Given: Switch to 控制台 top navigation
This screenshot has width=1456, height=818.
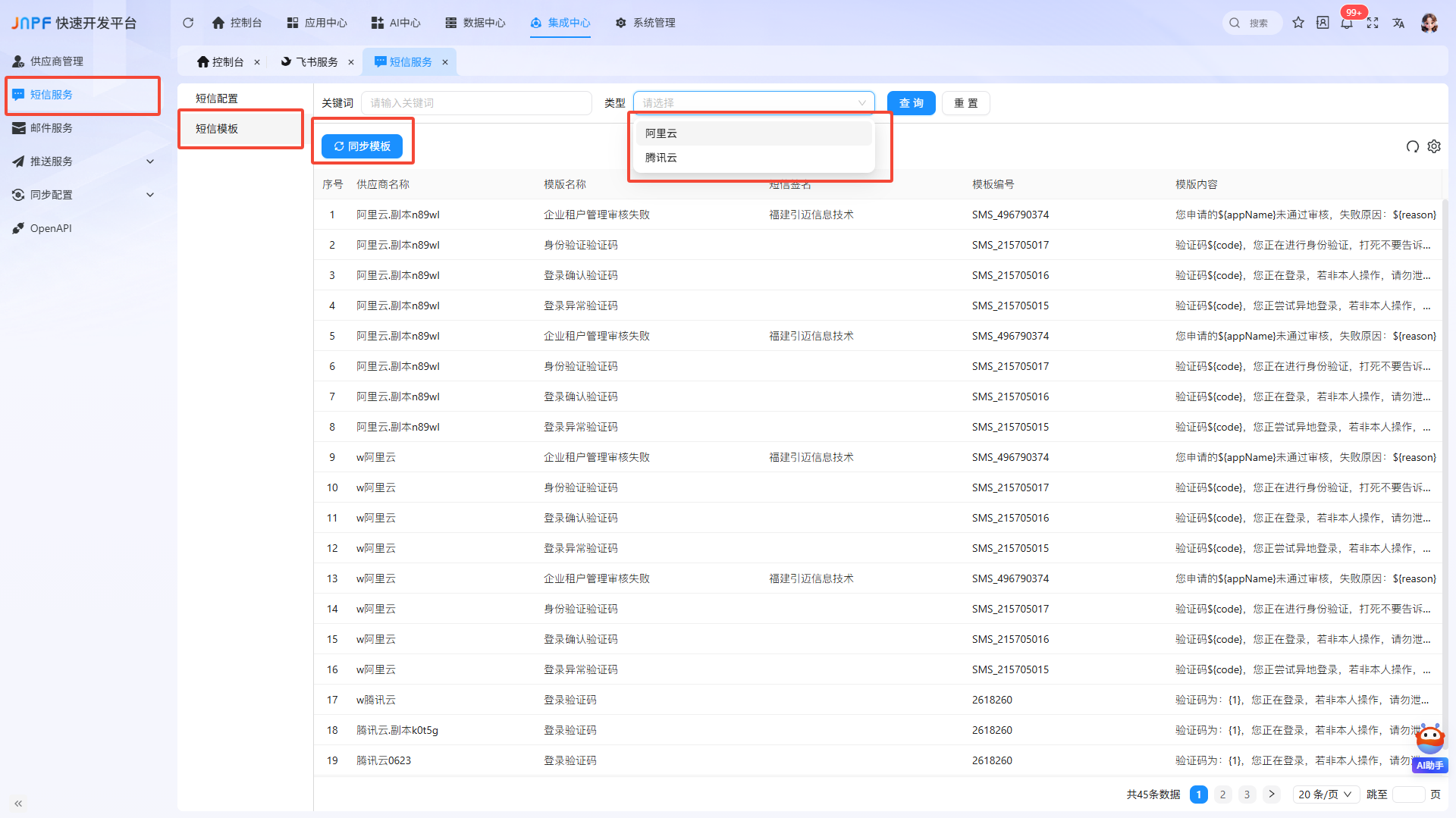Looking at the screenshot, I should [237, 23].
